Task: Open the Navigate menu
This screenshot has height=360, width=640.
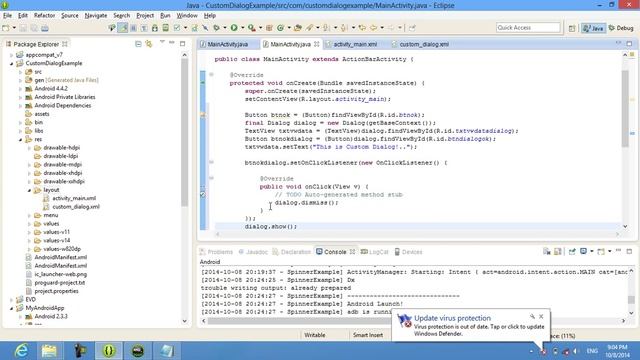Action: [96, 16]
